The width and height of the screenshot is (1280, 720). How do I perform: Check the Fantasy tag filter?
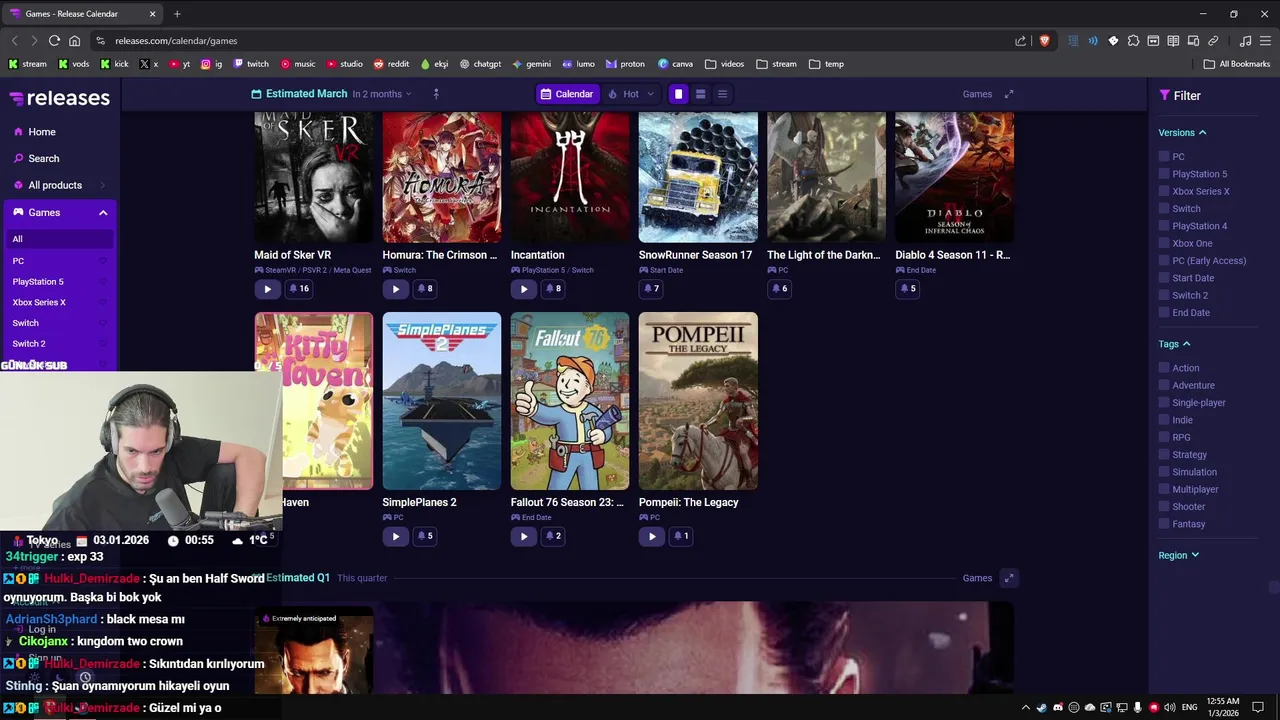tap(1164, 524)
